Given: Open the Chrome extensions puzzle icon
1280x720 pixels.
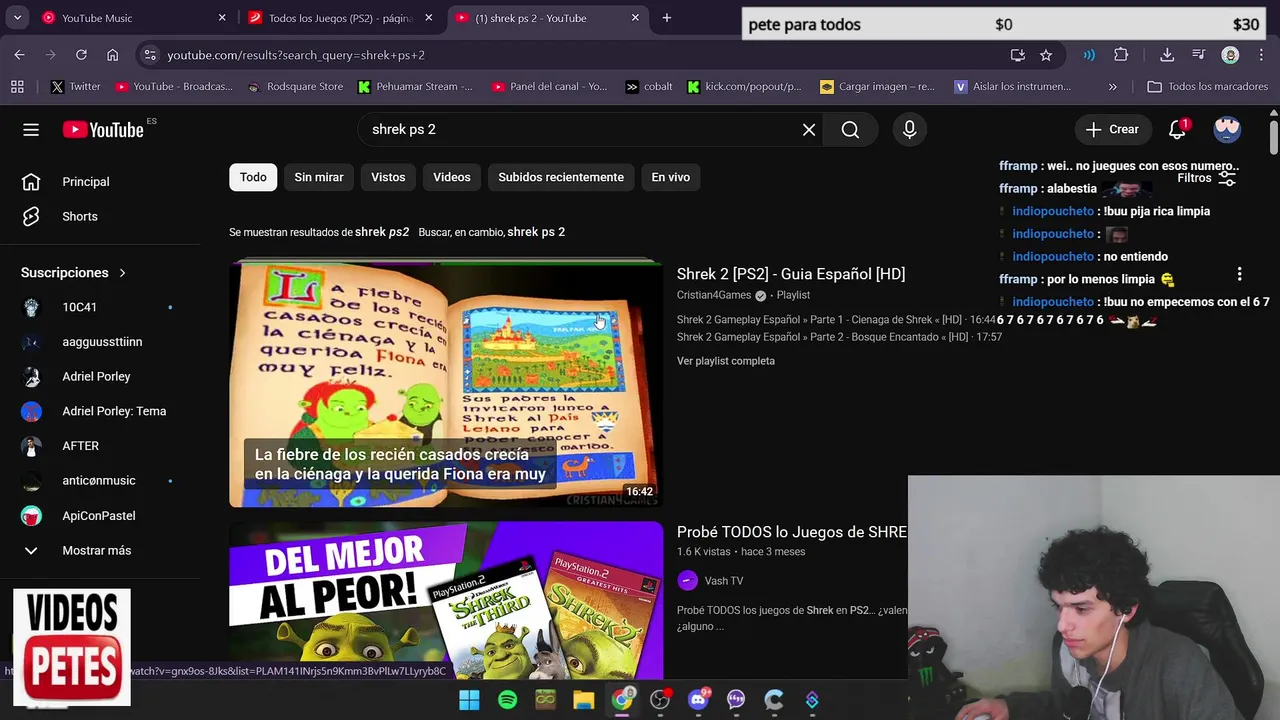Looking at the screenshot, I should click(1121, 55).
